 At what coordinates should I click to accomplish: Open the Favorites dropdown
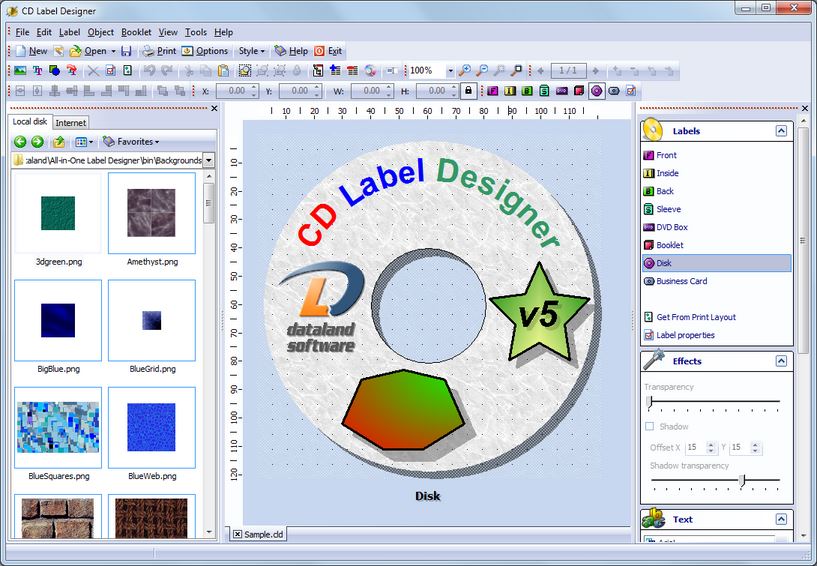(131, 142)
